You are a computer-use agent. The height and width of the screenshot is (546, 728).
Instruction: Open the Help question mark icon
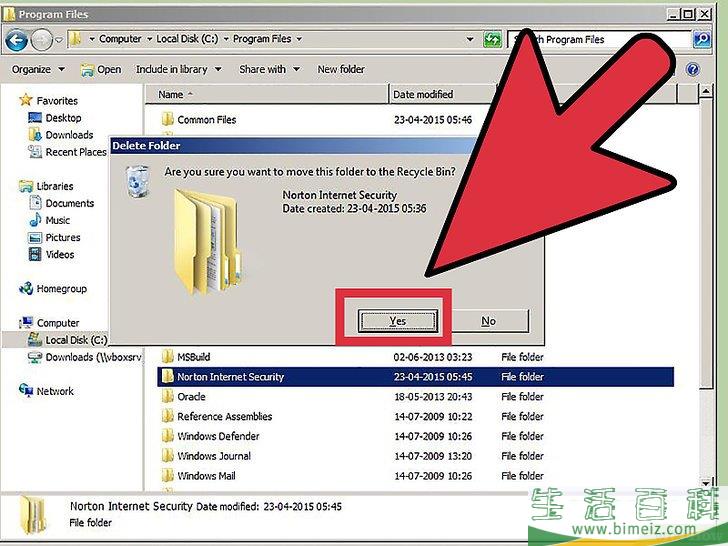click(x=692, y=69)
